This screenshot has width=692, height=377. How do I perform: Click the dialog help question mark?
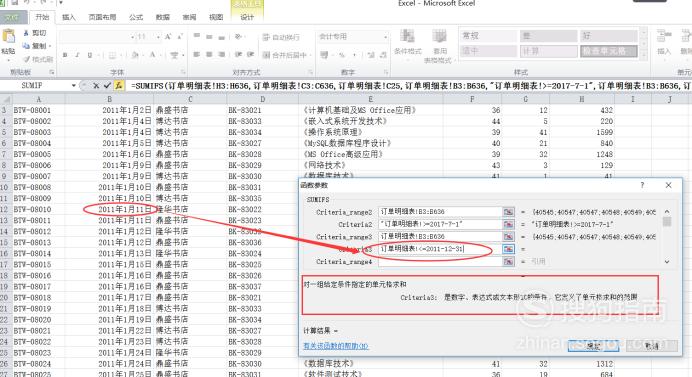click(642, 185)
